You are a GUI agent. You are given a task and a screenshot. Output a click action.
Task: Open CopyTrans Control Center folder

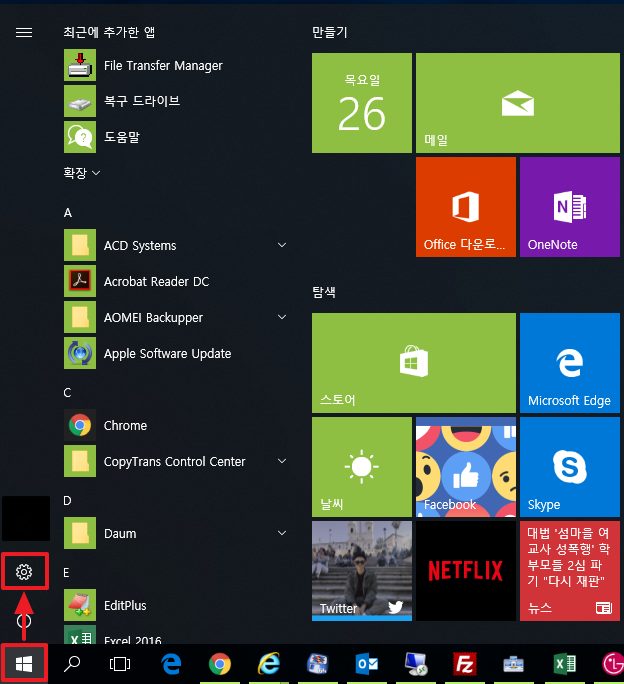point(175,461)
